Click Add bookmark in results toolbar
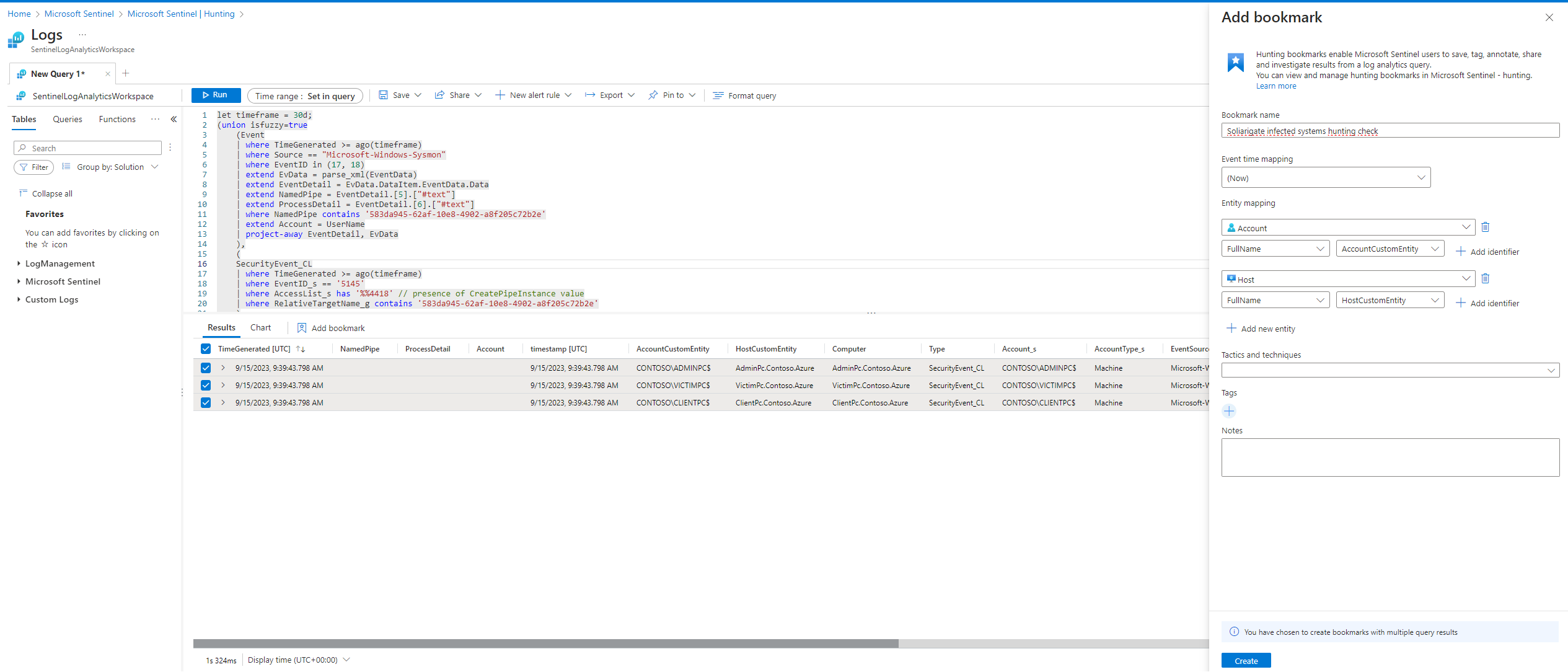The width and height of the screenshot is (1568, 672). pos(331,328)
